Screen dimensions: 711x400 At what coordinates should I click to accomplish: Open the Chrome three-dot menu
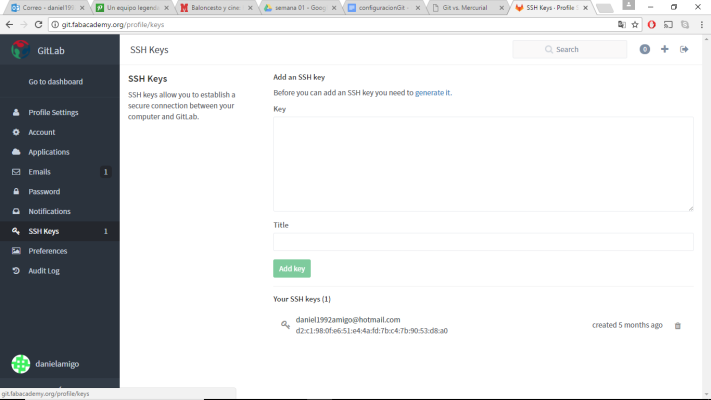click(x=701, y=24)
